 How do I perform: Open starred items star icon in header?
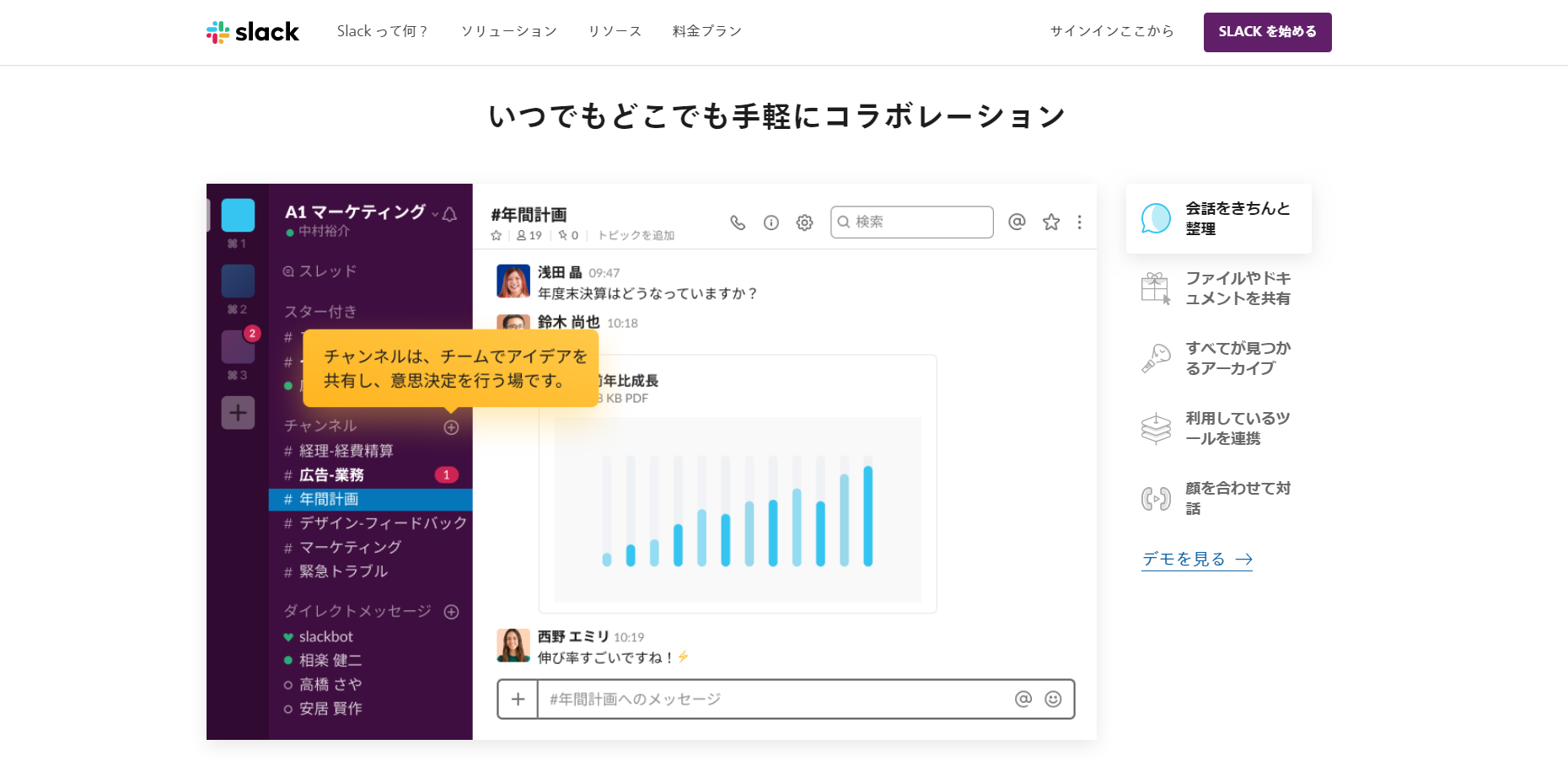(x=1050, y=222)
